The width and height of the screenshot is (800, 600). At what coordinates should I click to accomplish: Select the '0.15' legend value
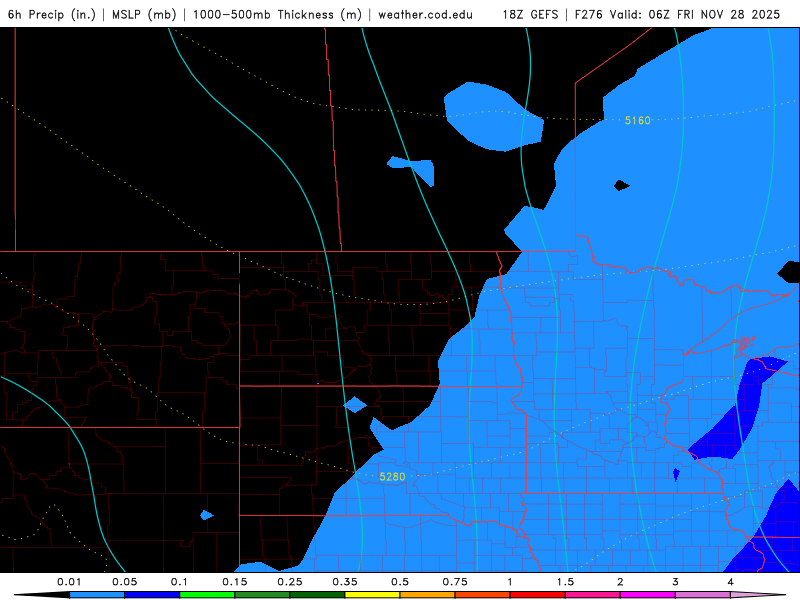[x=235, y=582]
